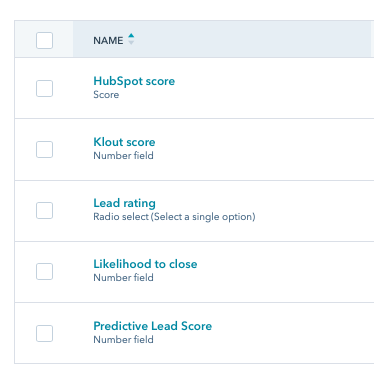This screenshot has width=374, height=371.
Task: Tick the select-all checkbox in header
Action: [44, 40]
